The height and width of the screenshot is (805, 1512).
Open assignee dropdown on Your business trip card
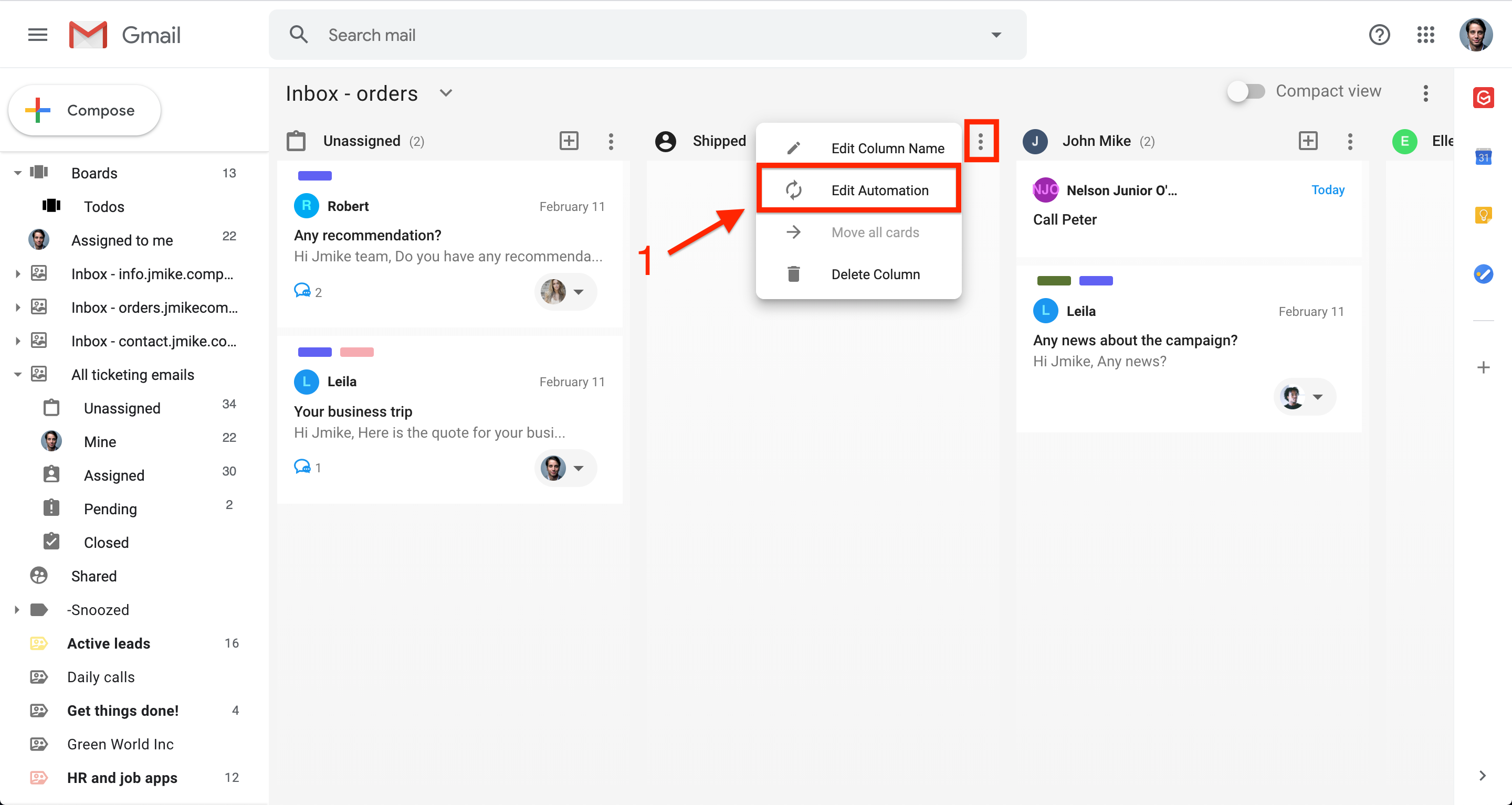[565, 468]
